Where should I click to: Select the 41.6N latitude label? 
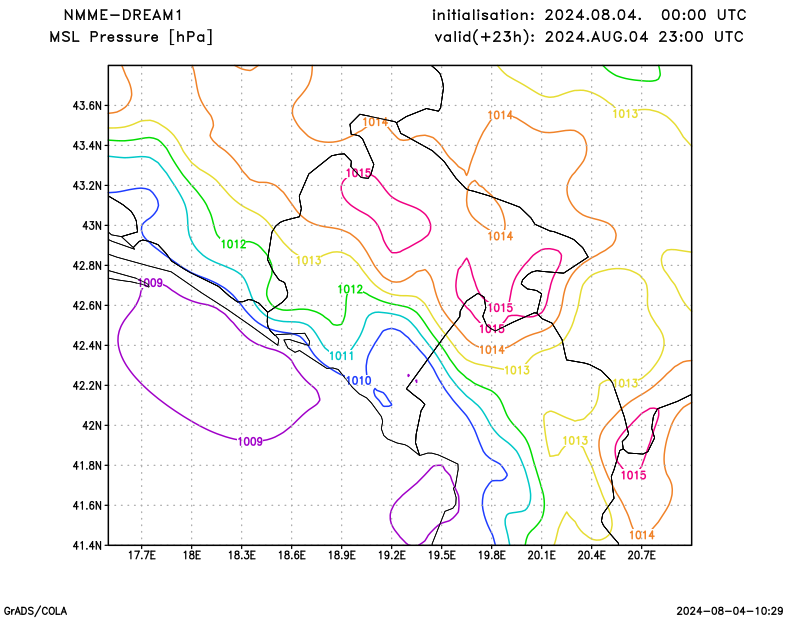[x=87, y=506]
